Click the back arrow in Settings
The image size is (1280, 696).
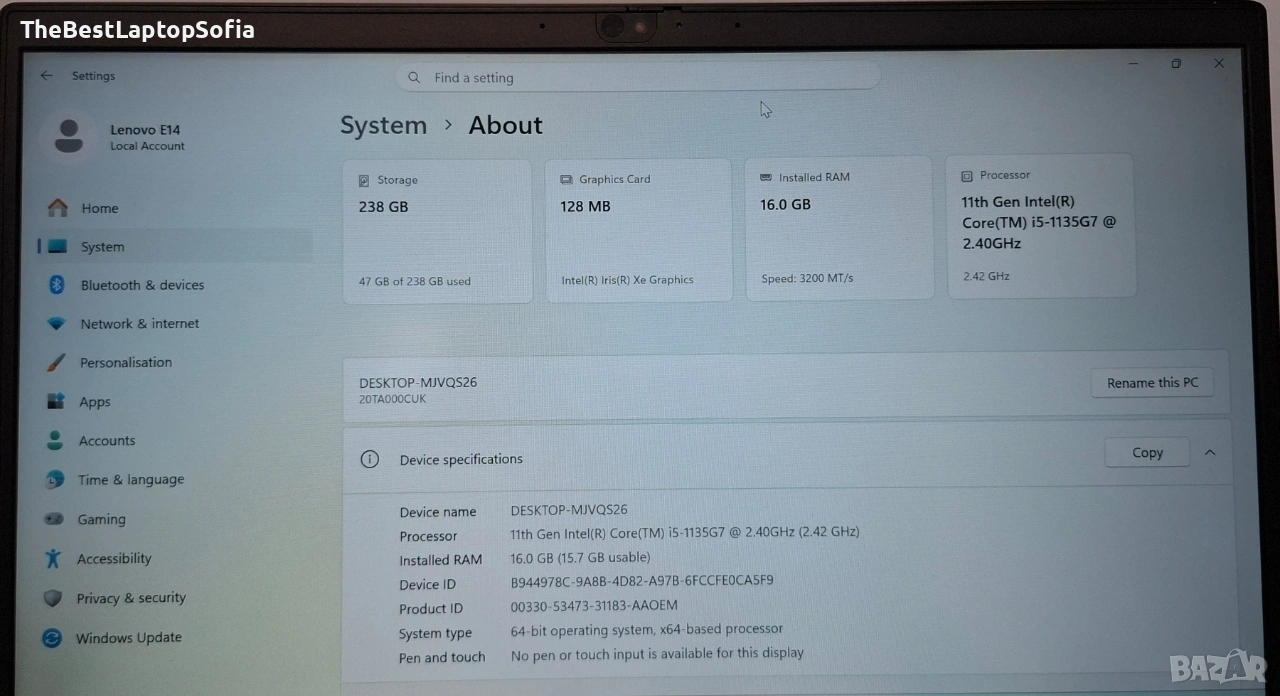(x=47, y=76)
